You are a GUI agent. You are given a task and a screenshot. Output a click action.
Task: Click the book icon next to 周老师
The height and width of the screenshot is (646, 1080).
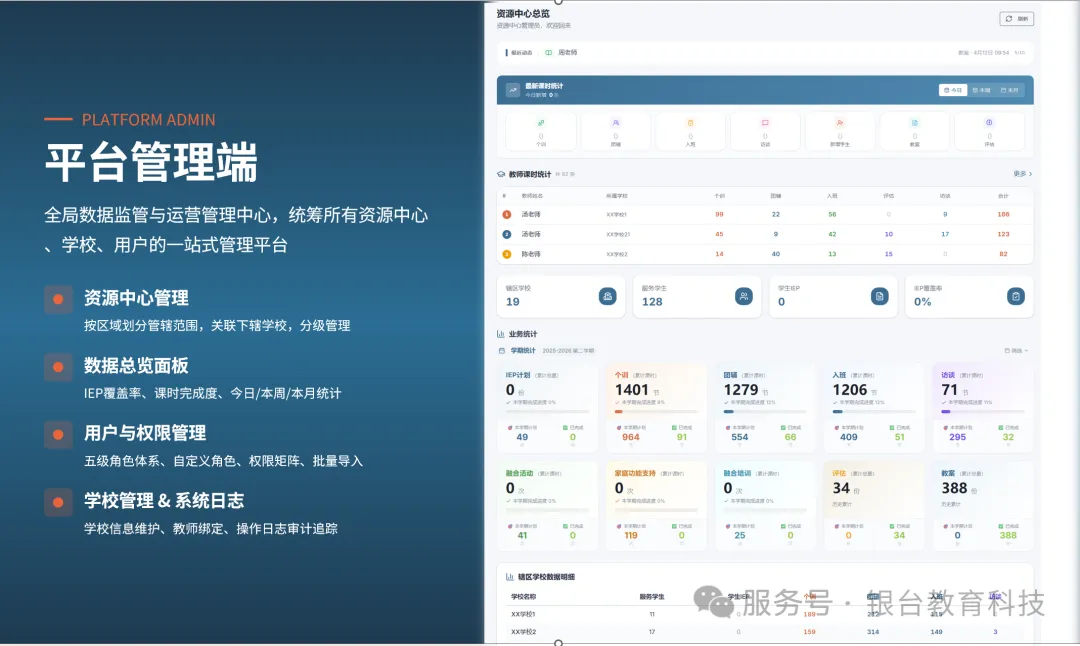(548, 52)
